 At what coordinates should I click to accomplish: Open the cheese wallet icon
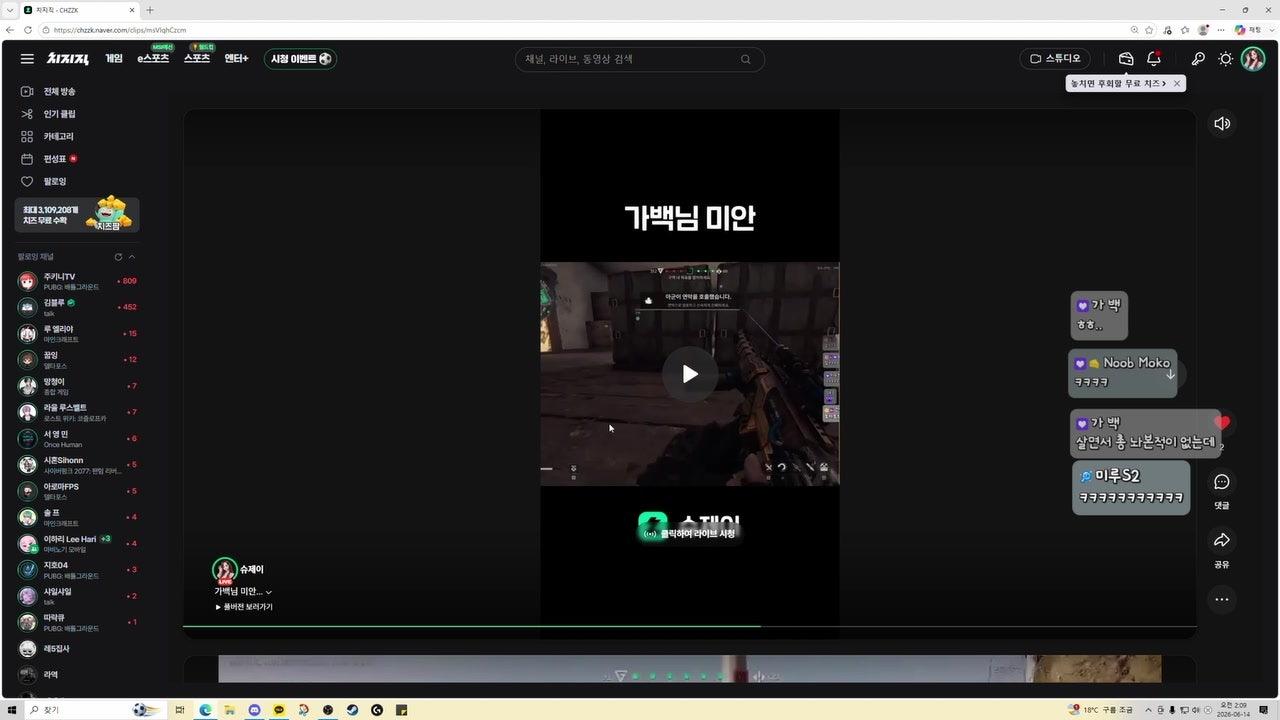1126,59
